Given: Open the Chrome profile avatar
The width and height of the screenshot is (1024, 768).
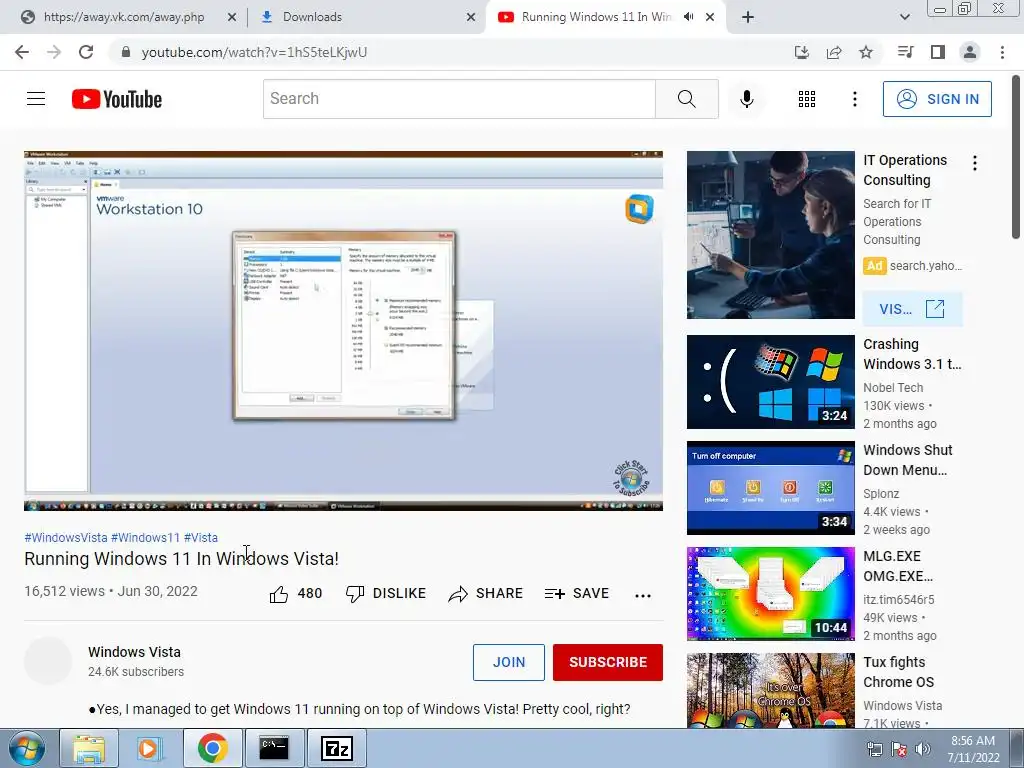Looking at the screenshot, I should 970,52.
